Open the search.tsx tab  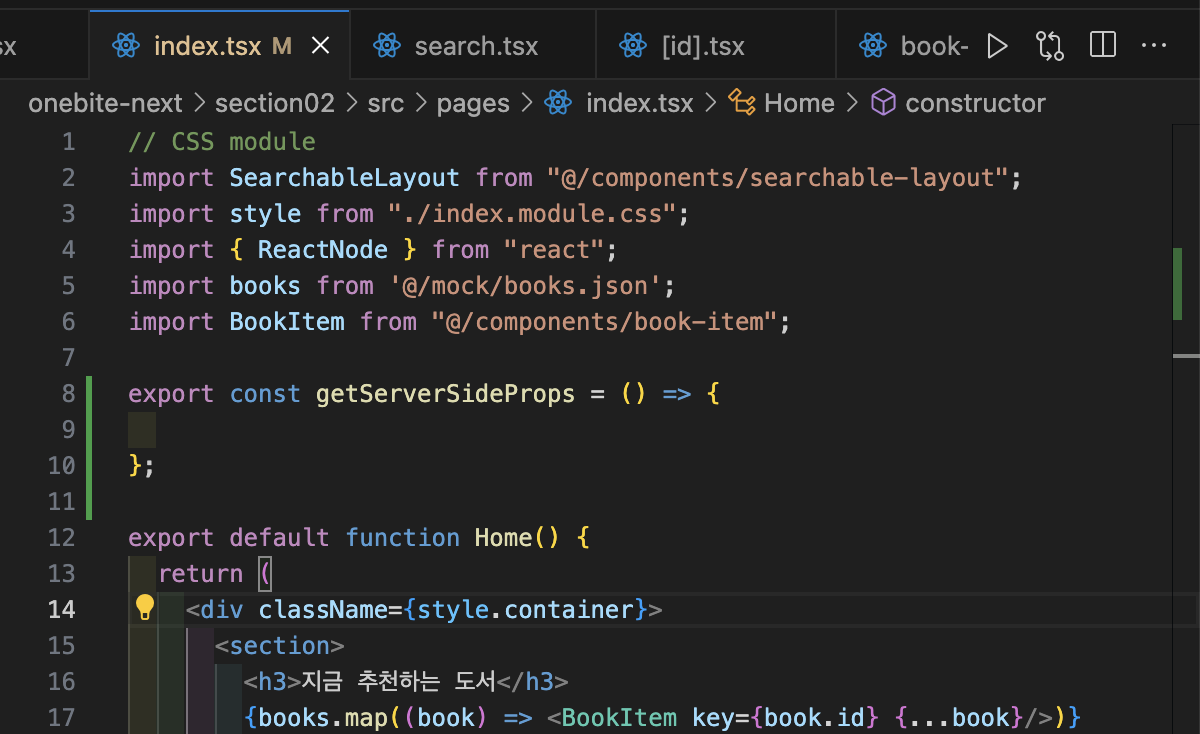pyautogui.click(x=473, y=46)
